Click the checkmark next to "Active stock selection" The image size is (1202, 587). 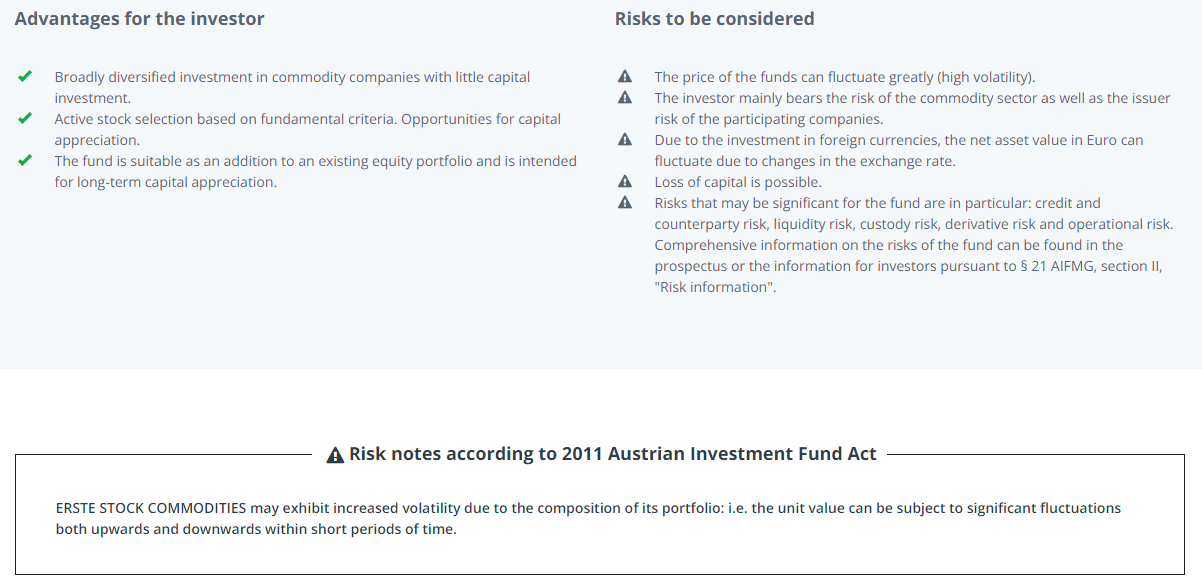coord(25,118)
